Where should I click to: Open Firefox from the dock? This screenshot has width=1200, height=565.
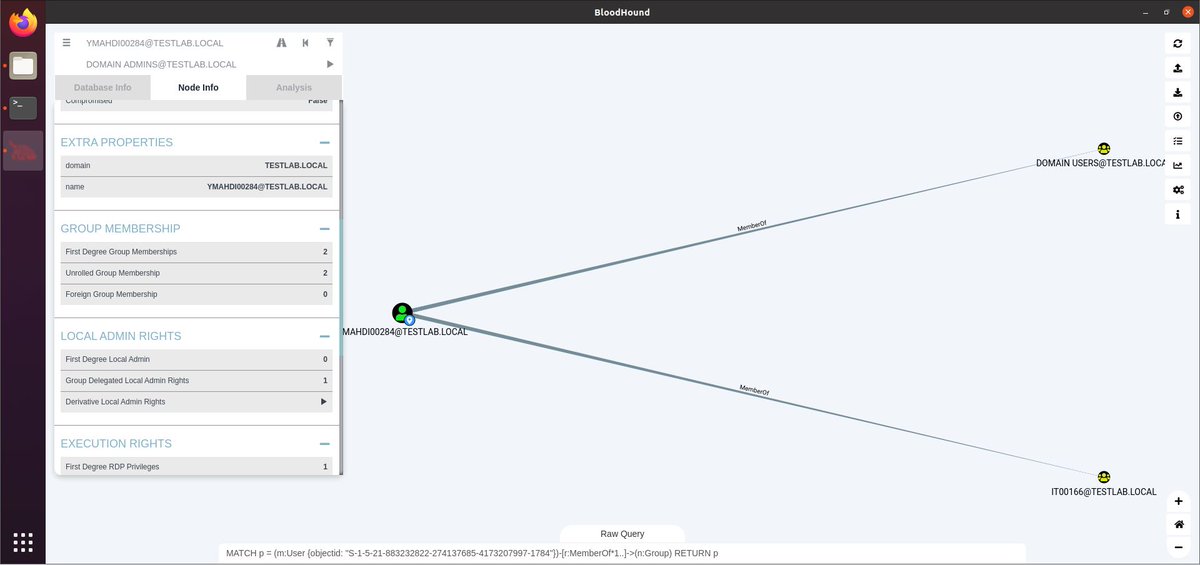(x=23, y=22)
